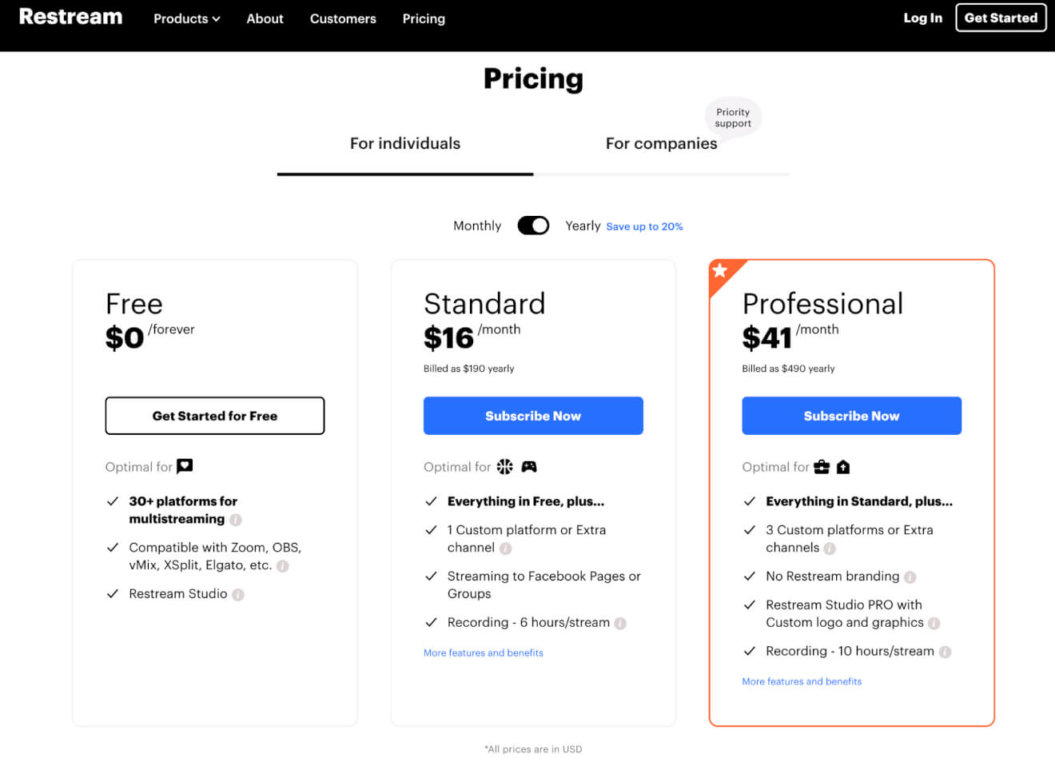Open info icon for Recording 10 hours/stream

[945, 652]
